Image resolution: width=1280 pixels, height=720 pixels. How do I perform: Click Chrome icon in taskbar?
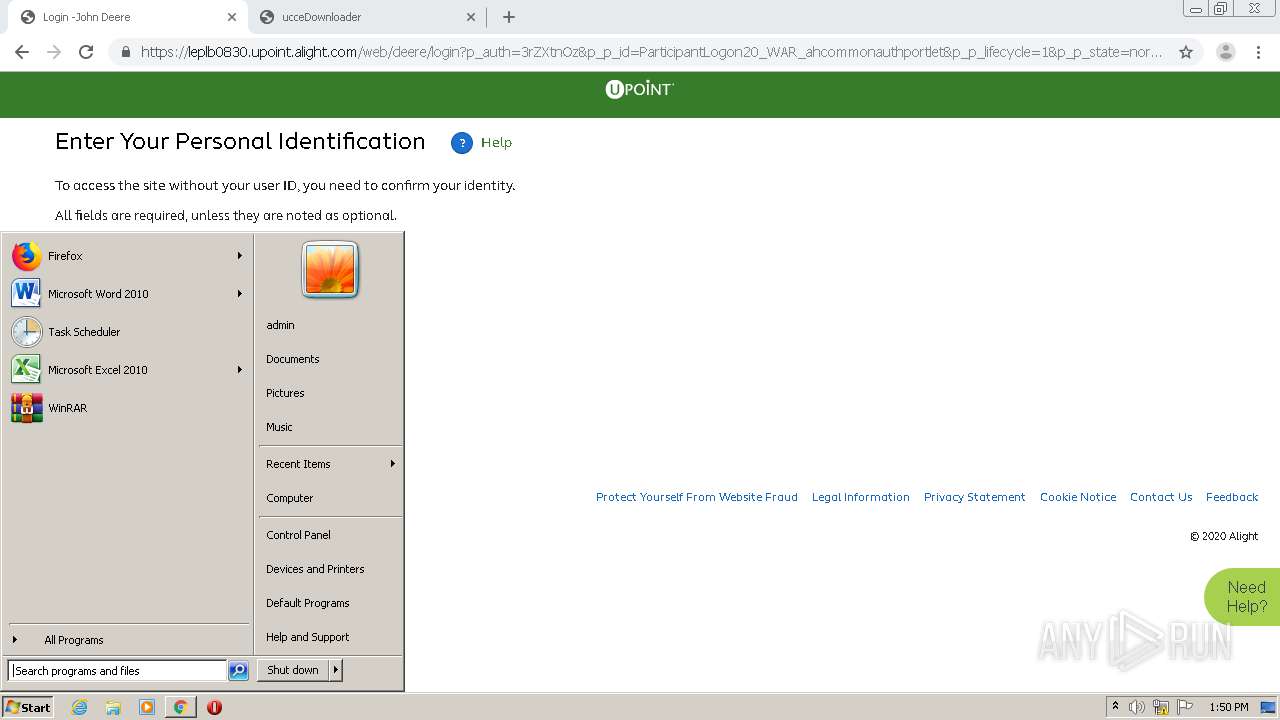pyautogui.click(x=180, y=707)
